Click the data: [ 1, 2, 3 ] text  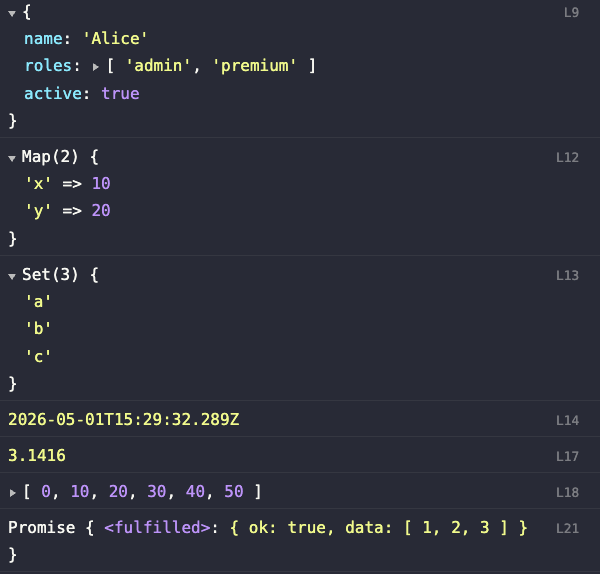coord(426,527)
